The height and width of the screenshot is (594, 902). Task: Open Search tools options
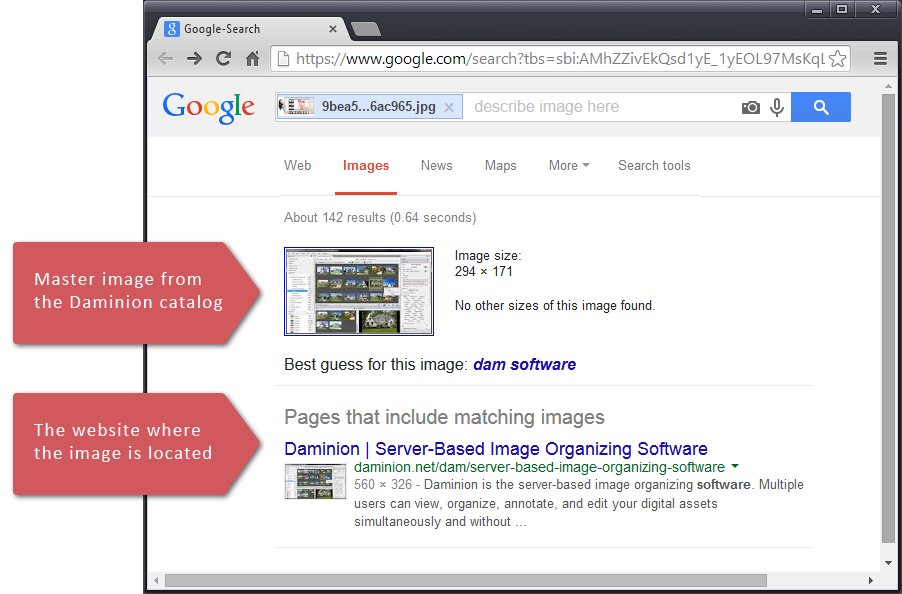tap(654, 166)
